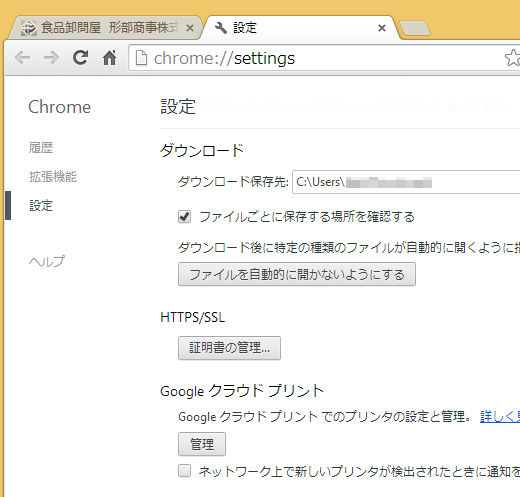The image size is (520, 497).
Task: Open 証明書の管理... button
Action: 229,348
